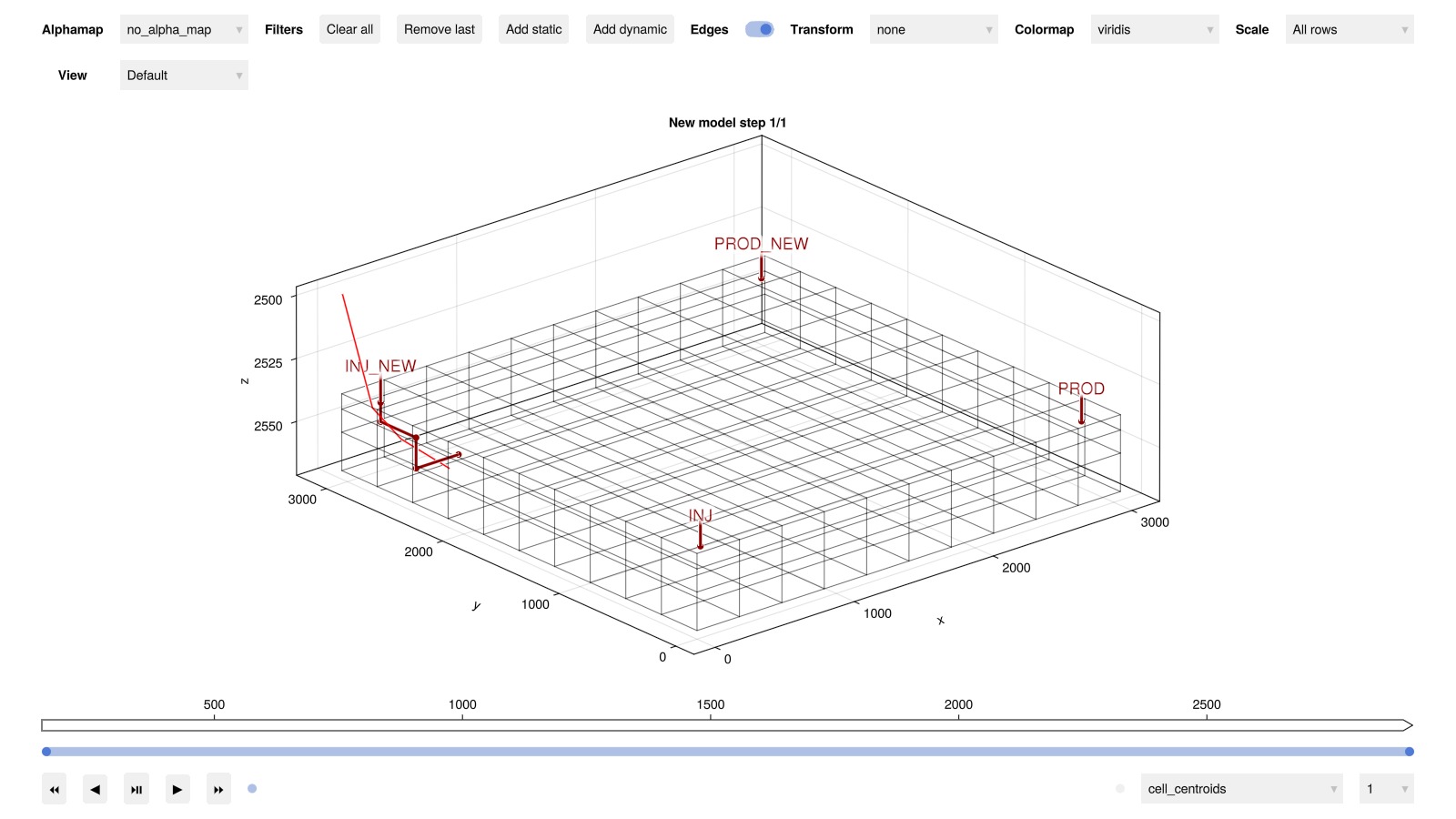Screen dimensions: 1456x819
Task: Open the Scale All rows dropdown
Action: pyautogui.click(x=1349, y=29)
